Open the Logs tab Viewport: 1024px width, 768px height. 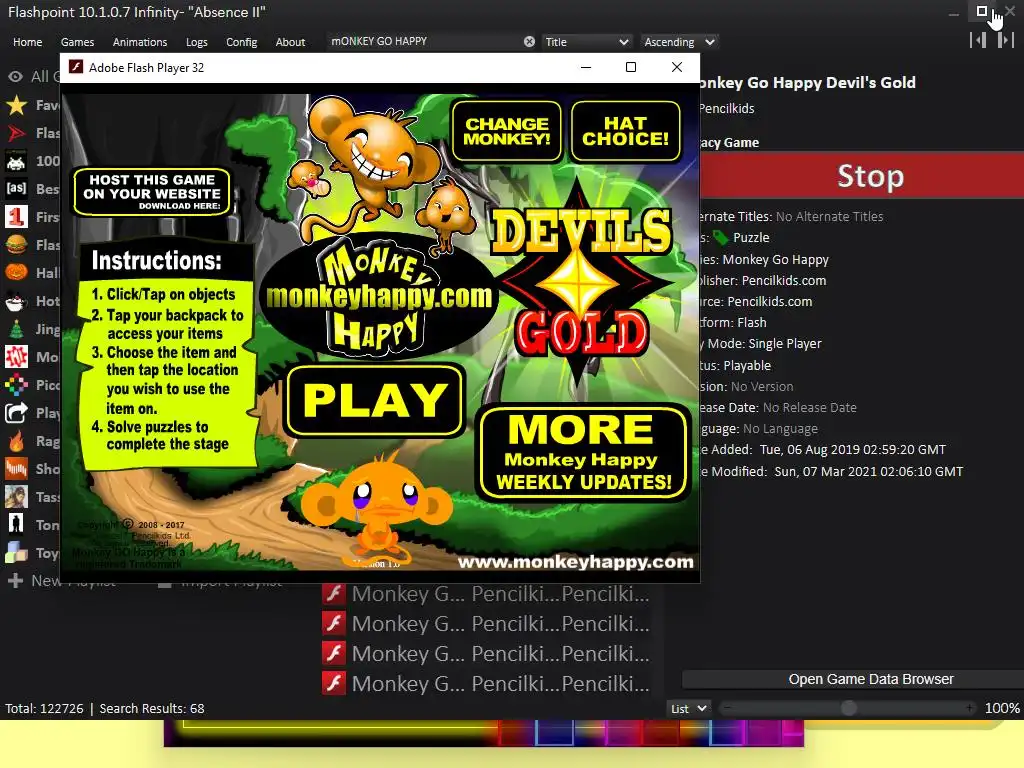[x=197, y=42]
